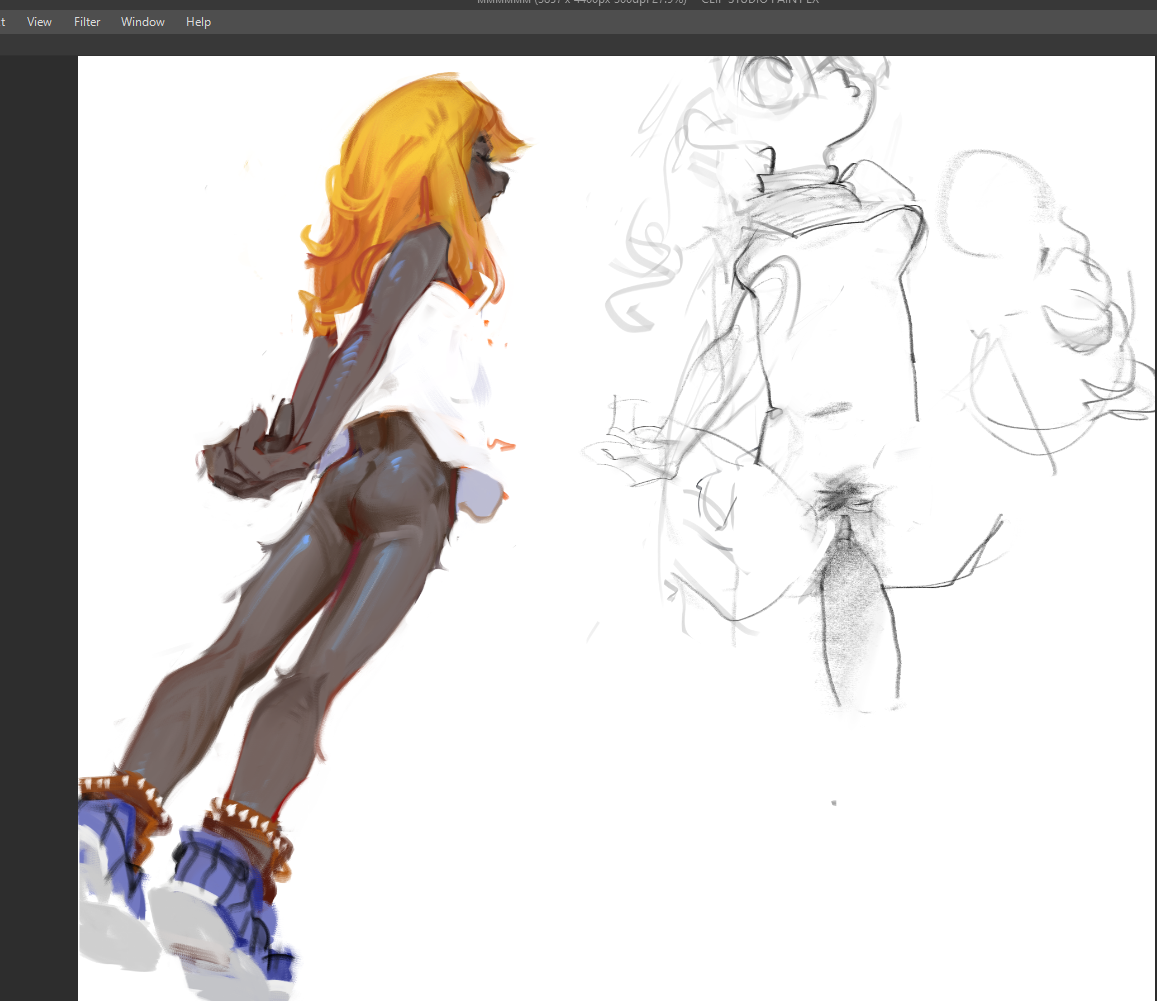
Task: Click the cut-off menu left of View
Action: [x=3, y=22]
